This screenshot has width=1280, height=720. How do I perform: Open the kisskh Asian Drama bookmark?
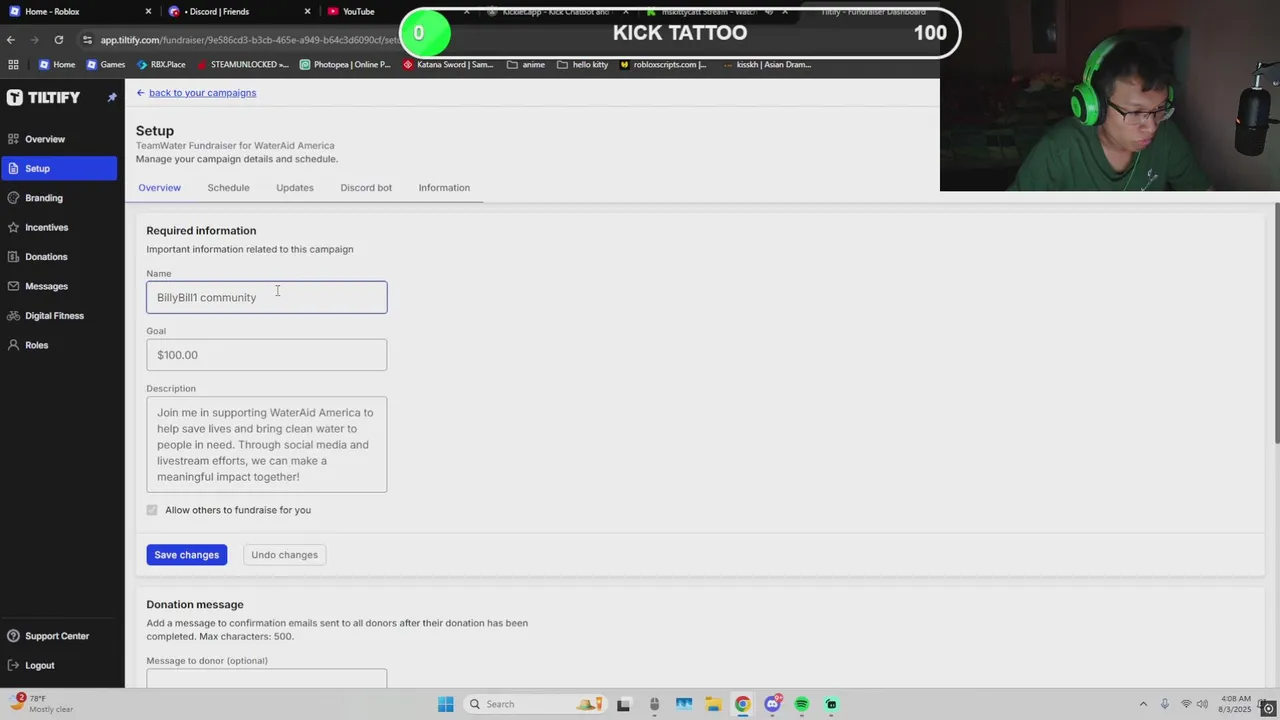[x=766, y=65]
